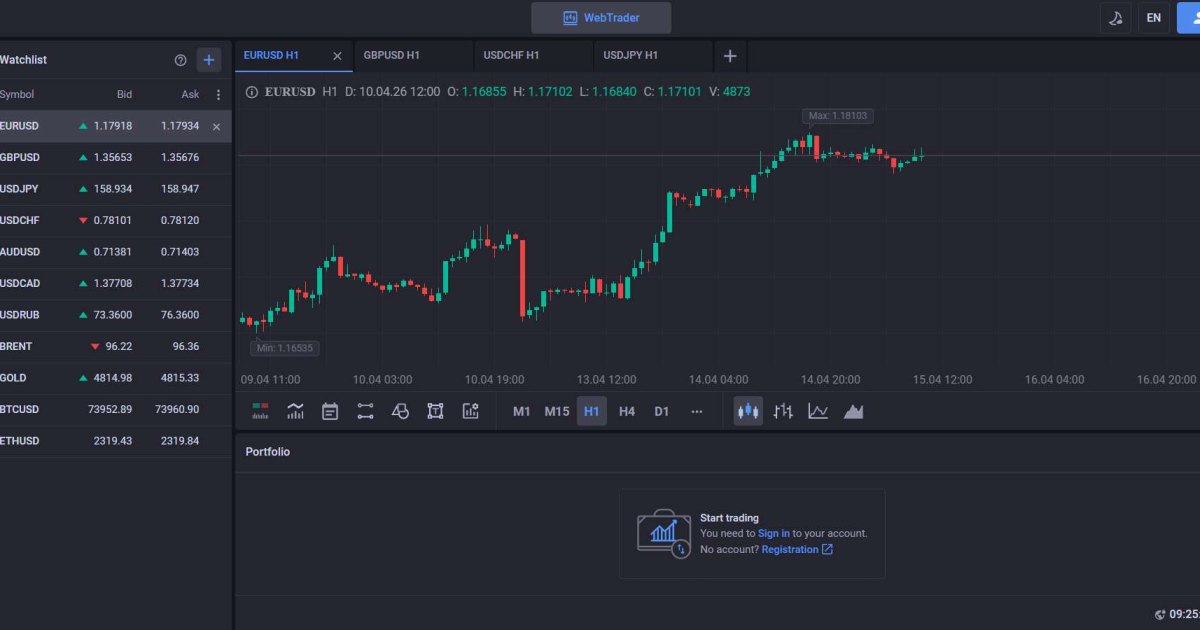Image resolution: width=1200 pixels, height=630 pixels.
Task: Select BTCUSD in the Watchlist
Action: (116, 409)
